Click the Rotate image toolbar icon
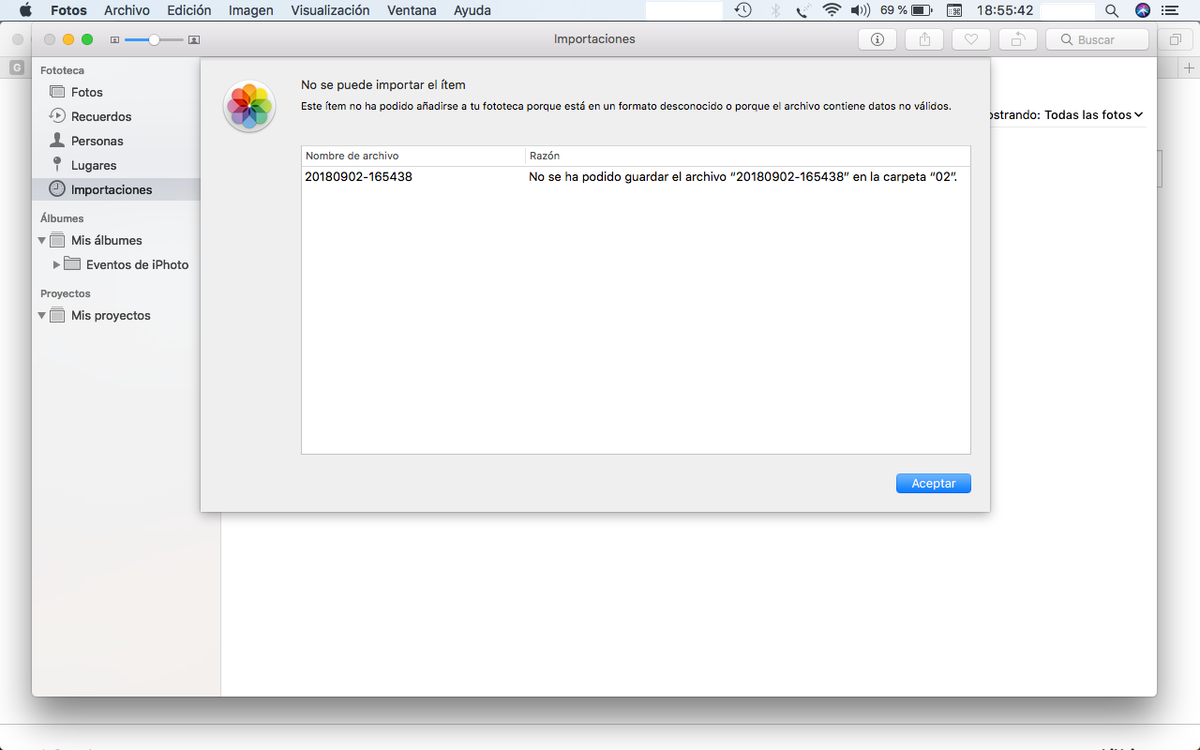The height and width of the screenshot is (750, 1200). (1017, 39)
